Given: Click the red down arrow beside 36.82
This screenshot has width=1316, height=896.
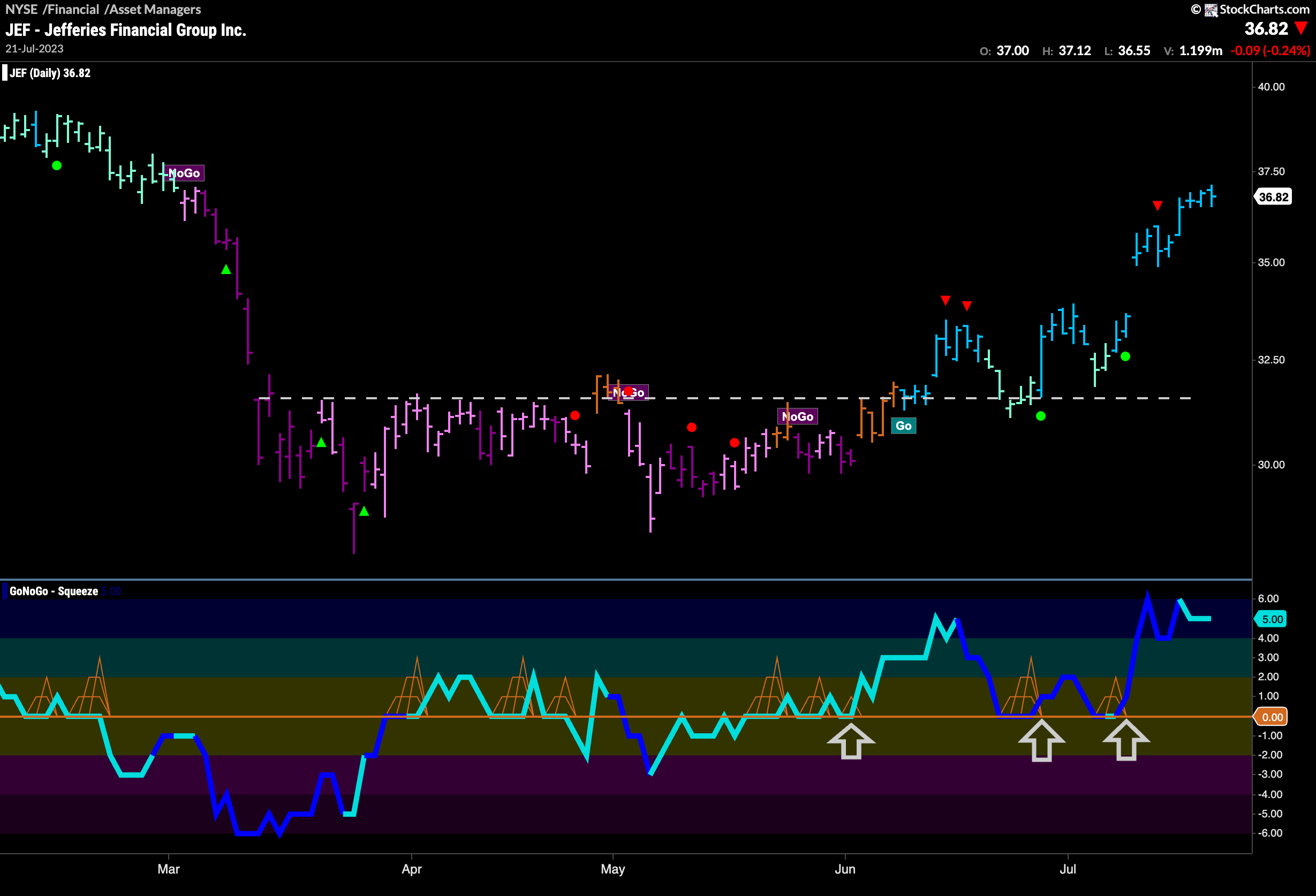Looking at the screenshot, I should [x=1302, y=28].
